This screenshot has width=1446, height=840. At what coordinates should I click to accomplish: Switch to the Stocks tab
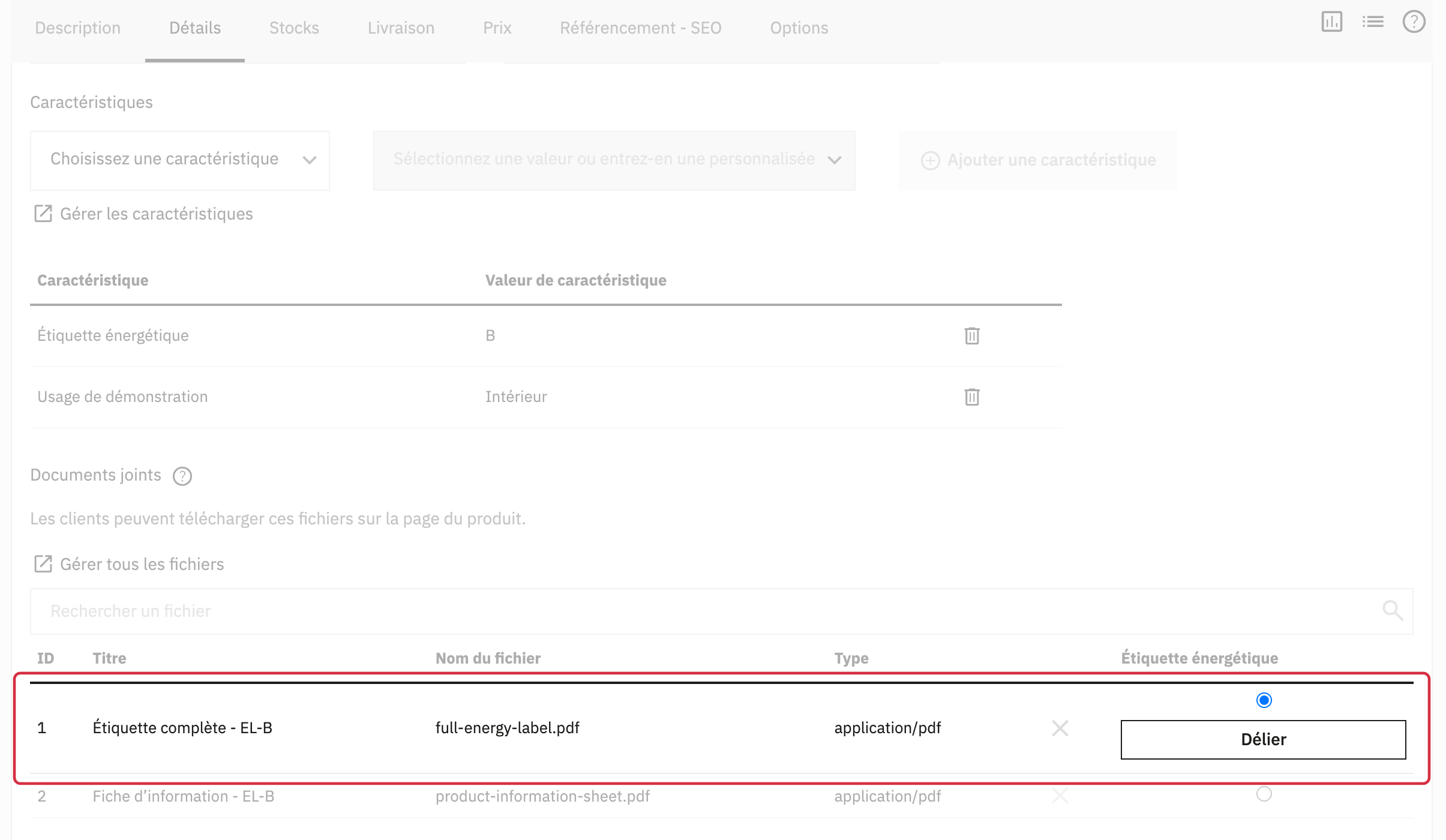pos(294,28)
